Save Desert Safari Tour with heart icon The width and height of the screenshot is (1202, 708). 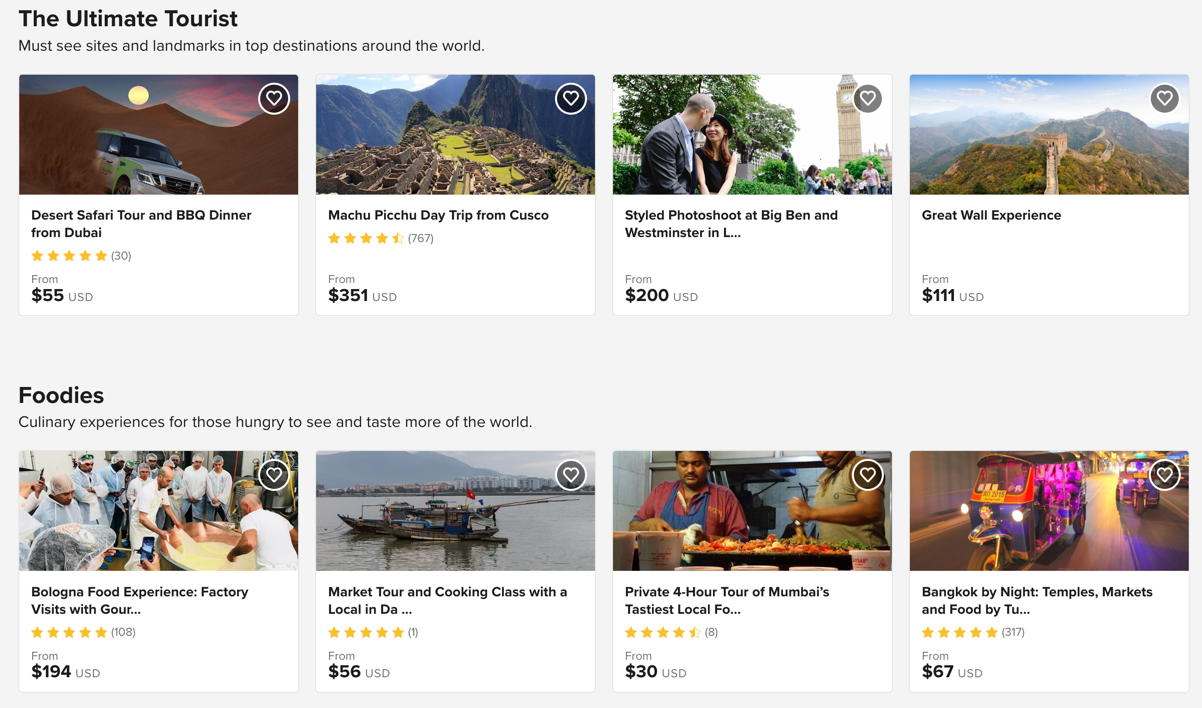tap(274, 98)
